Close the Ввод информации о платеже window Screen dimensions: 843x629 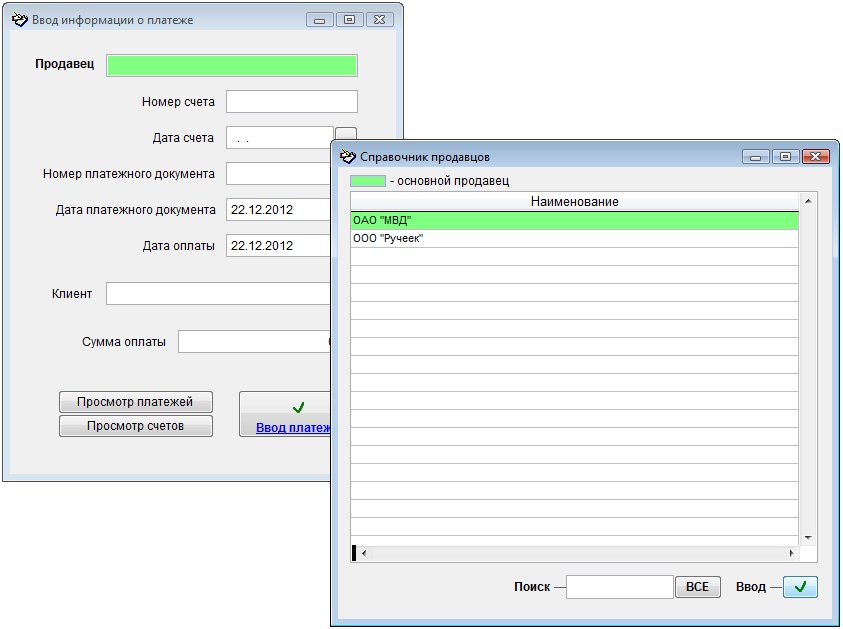[380, 20]
